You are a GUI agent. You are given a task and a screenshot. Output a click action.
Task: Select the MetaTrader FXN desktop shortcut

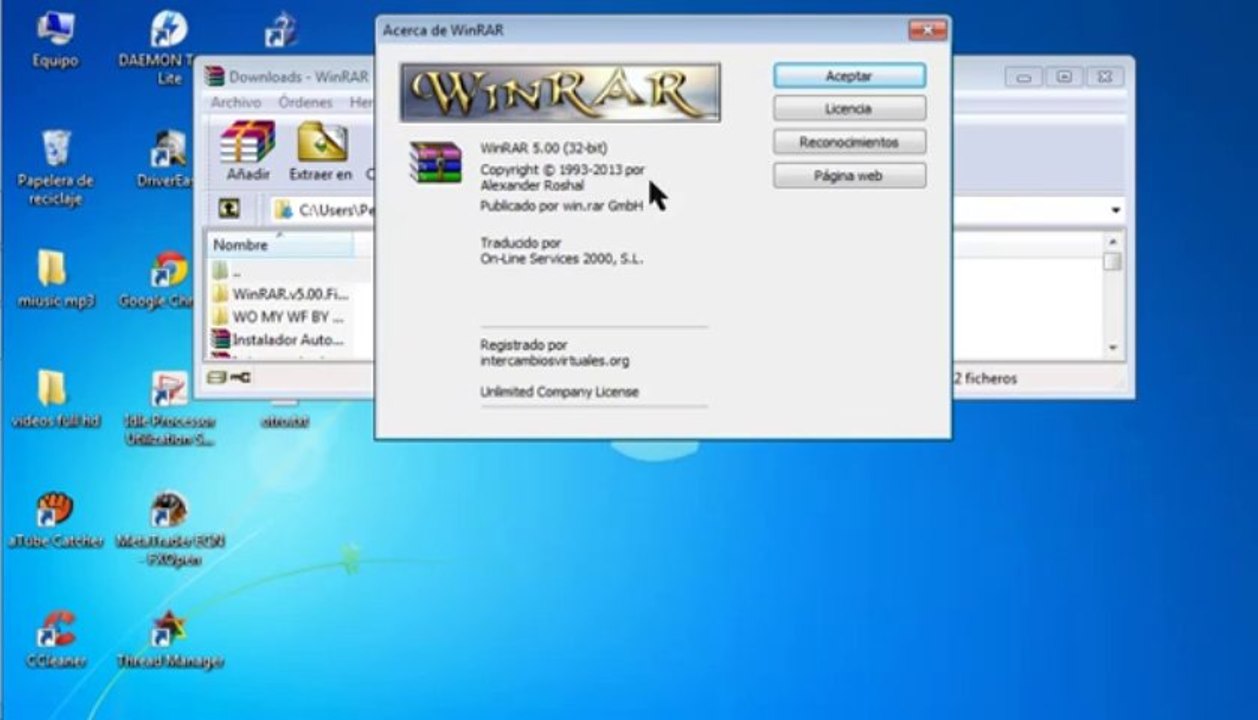(168, 528)
